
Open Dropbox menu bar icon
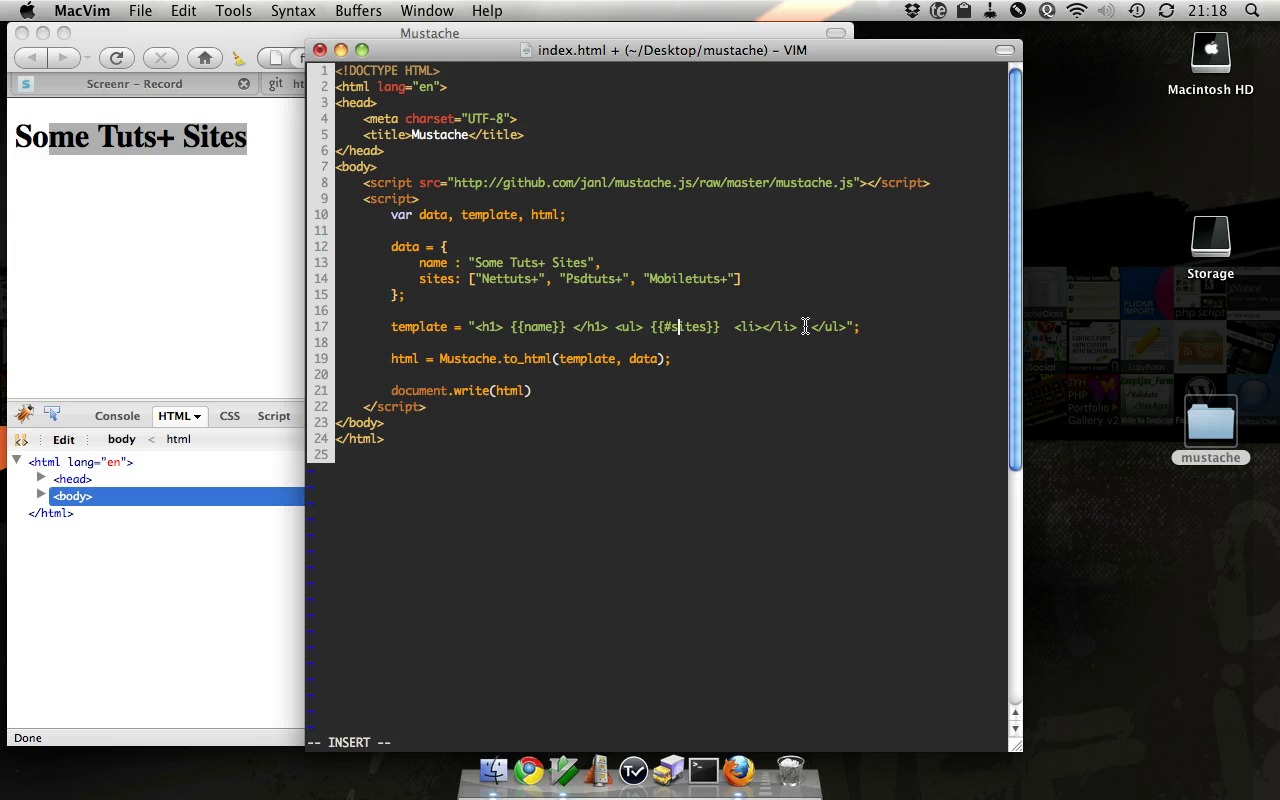912,10
